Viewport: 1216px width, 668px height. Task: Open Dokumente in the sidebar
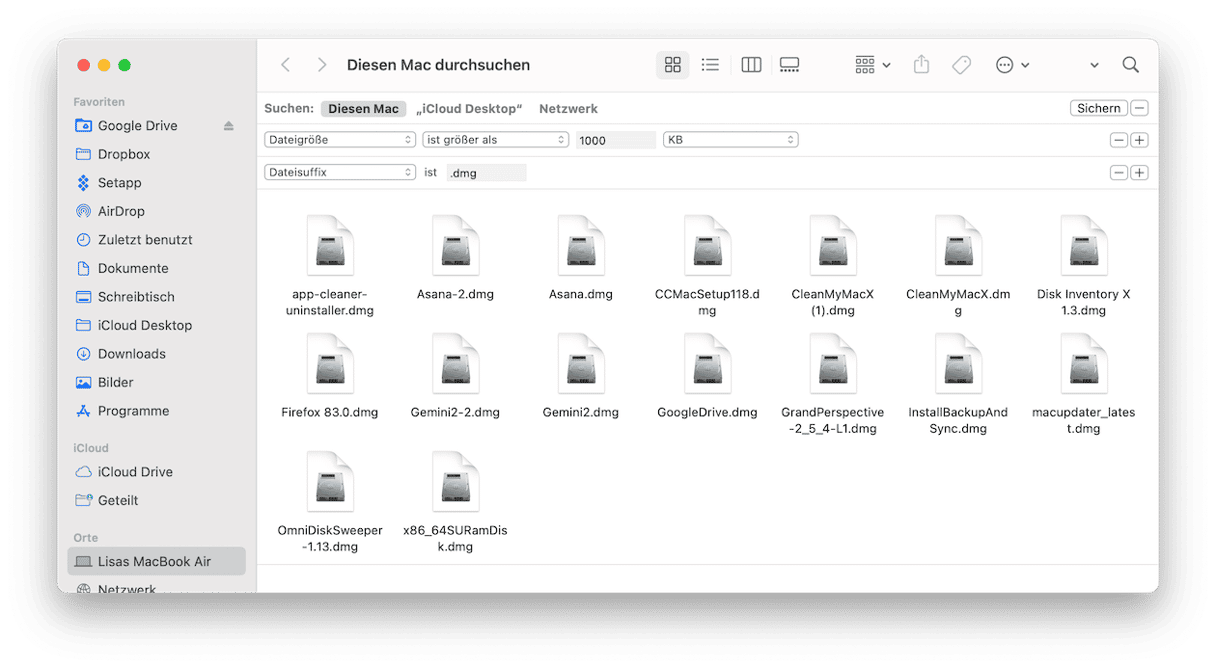point(133,268)
